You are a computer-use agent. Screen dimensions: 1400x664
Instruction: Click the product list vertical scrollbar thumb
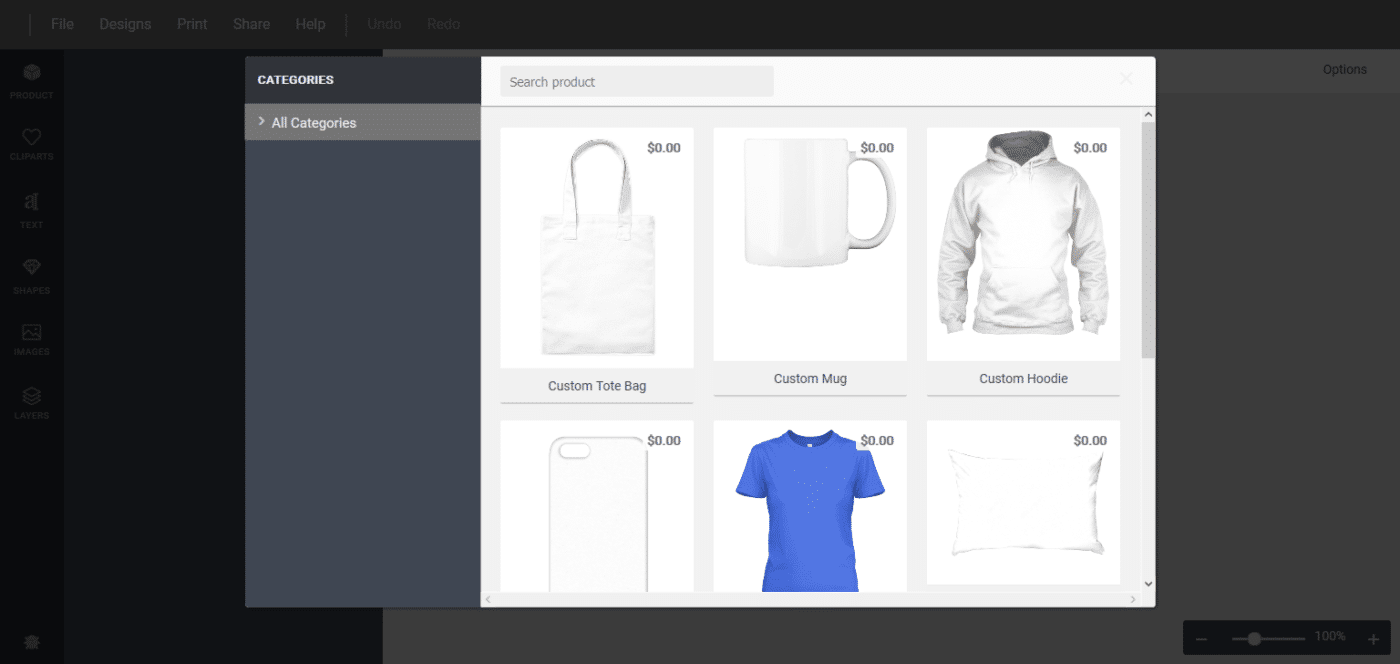coord(1148,240)
